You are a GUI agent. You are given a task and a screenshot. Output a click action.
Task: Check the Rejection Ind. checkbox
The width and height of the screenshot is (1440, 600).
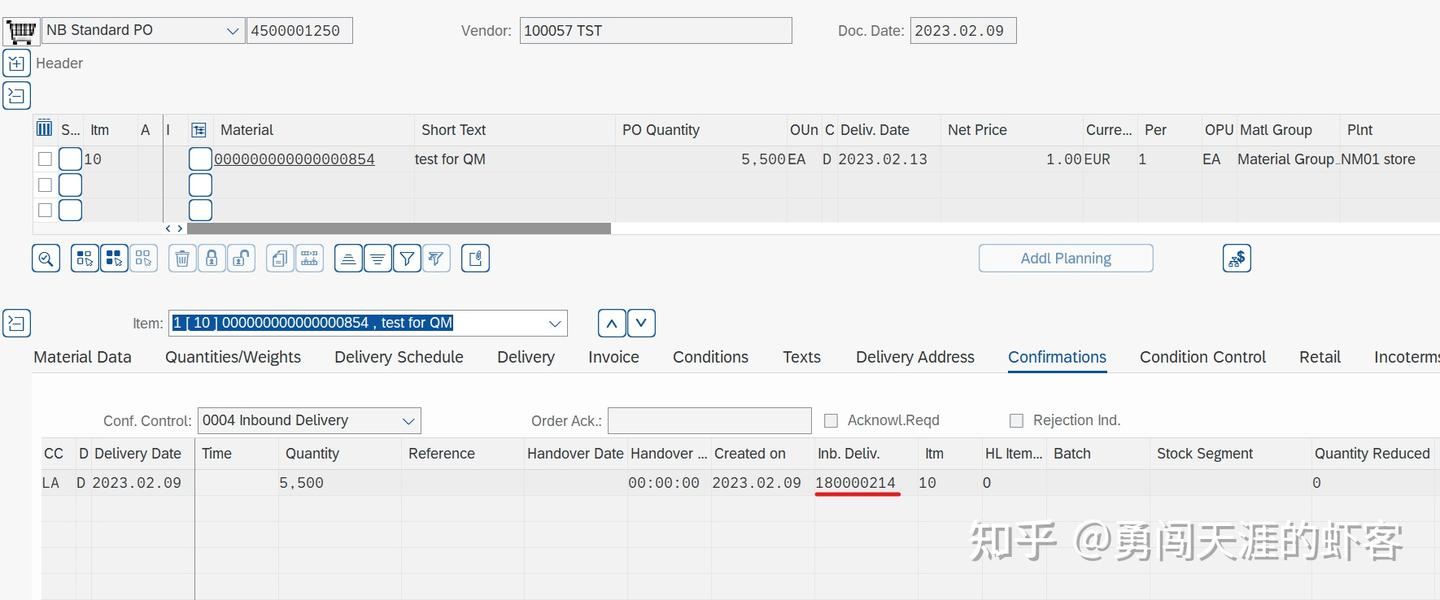click(1017, 420)
